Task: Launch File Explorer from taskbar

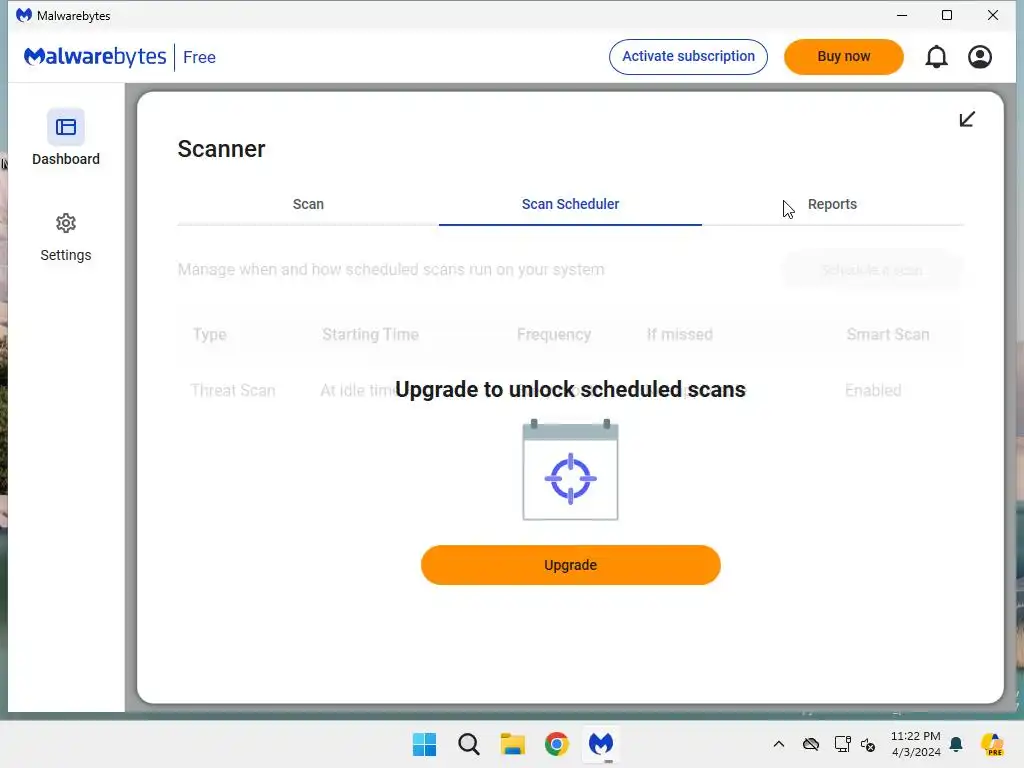Action: [513, 744]
